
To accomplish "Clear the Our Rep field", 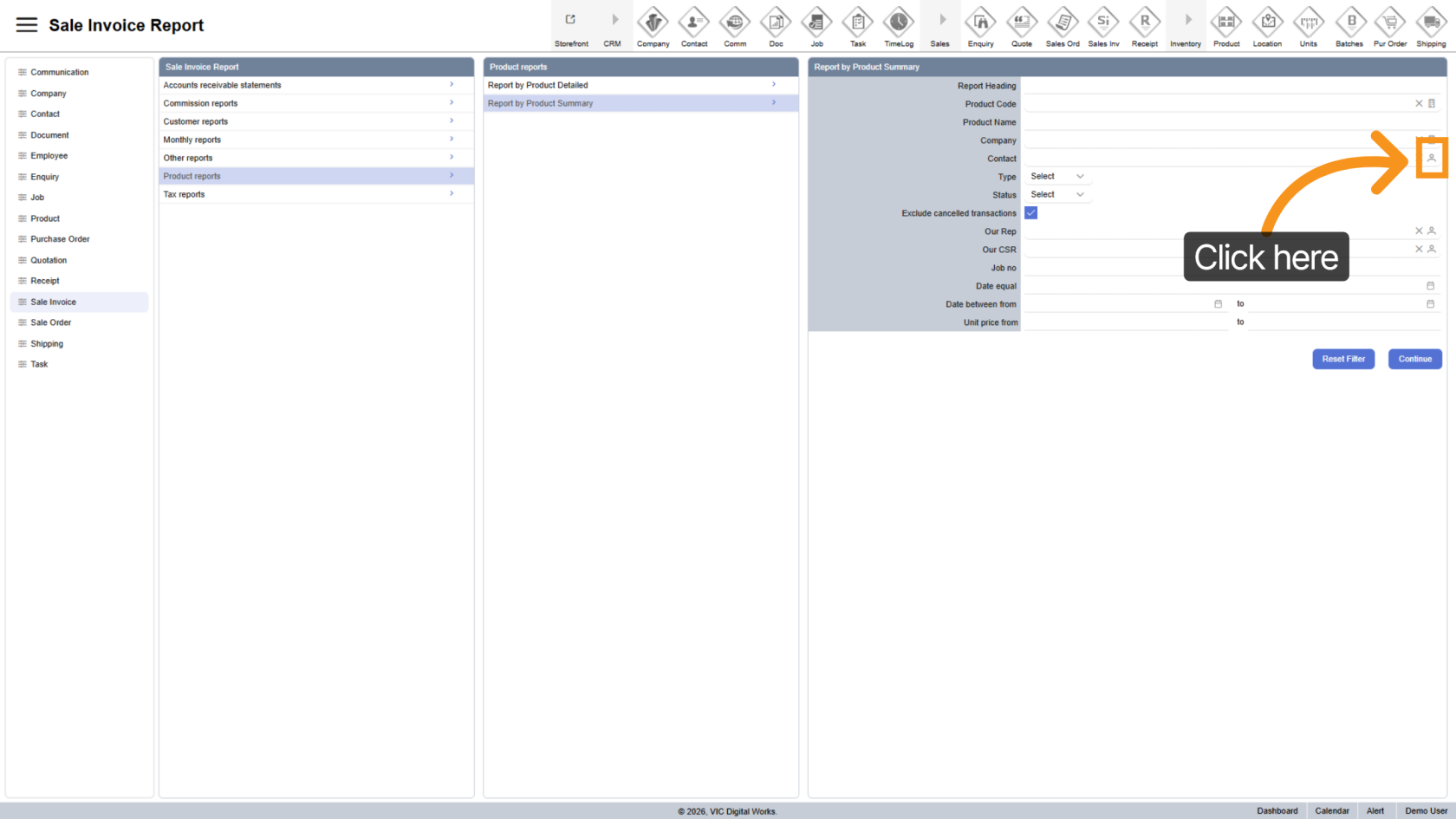I will coord(1419,231).
